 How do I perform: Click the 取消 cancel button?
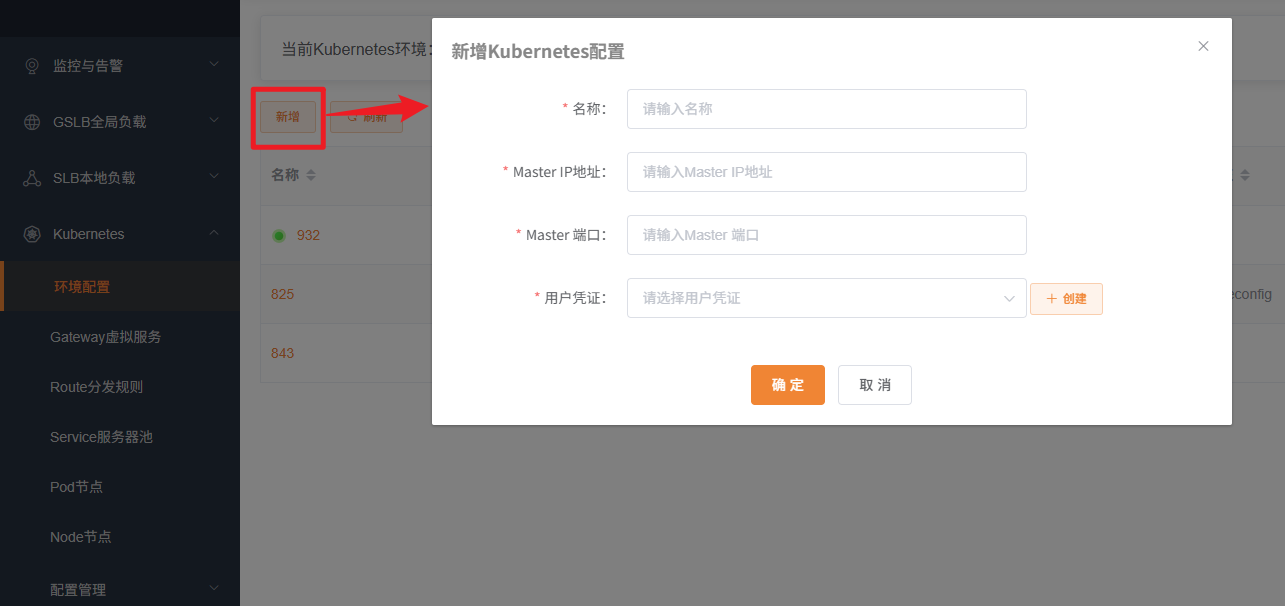(874, 385)
